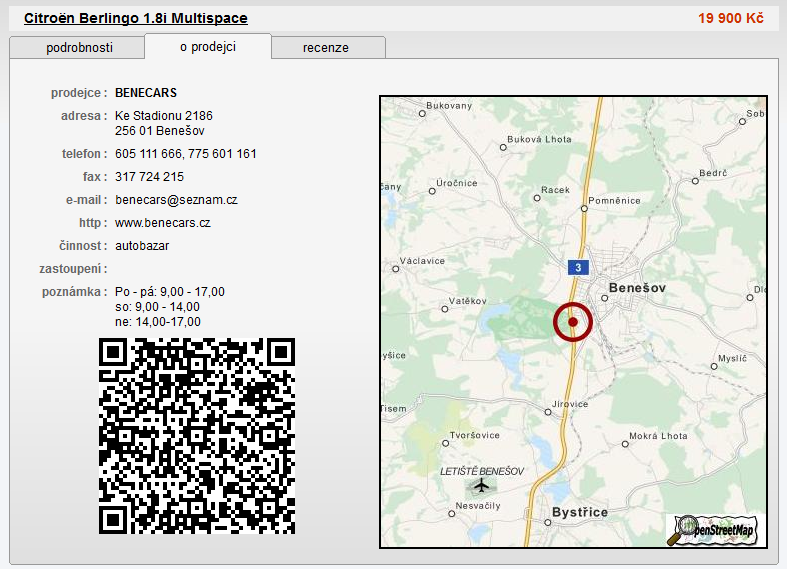Open the www.benecars.cz website link

[x=163, y=223]
